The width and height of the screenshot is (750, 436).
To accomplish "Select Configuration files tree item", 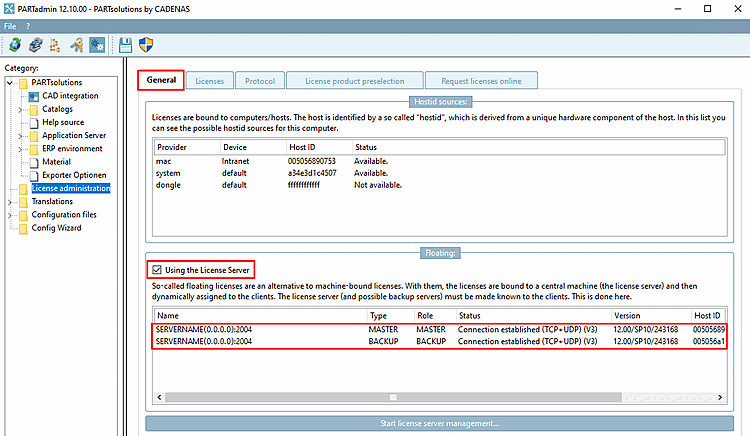I will click(64, 215).
